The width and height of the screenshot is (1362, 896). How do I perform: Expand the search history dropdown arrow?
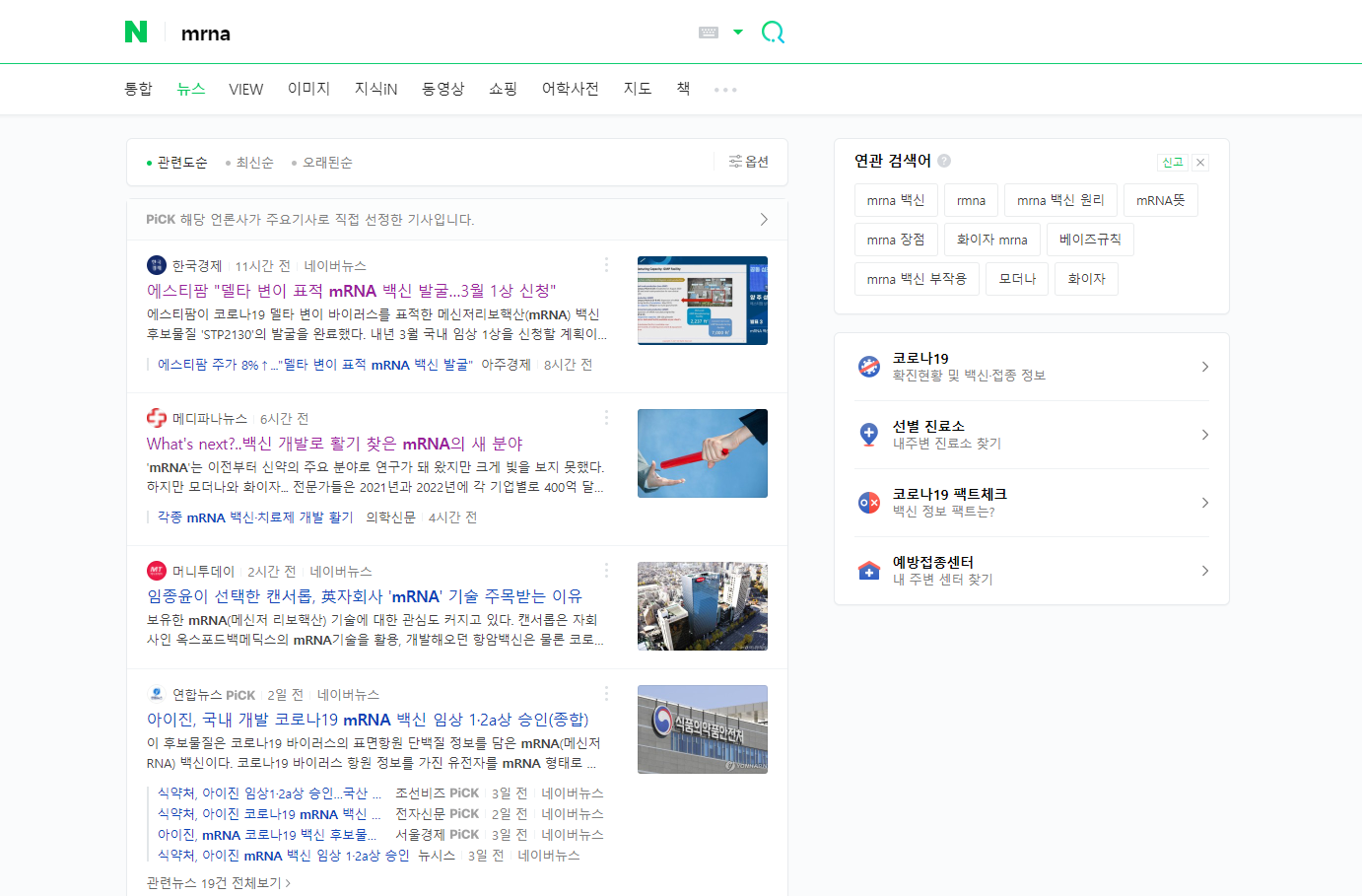738,32
